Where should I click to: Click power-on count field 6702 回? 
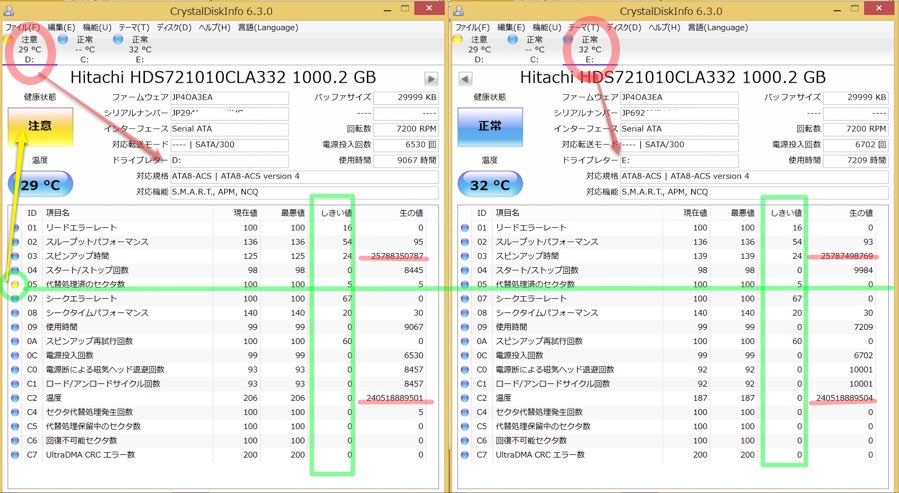[855, 144]
